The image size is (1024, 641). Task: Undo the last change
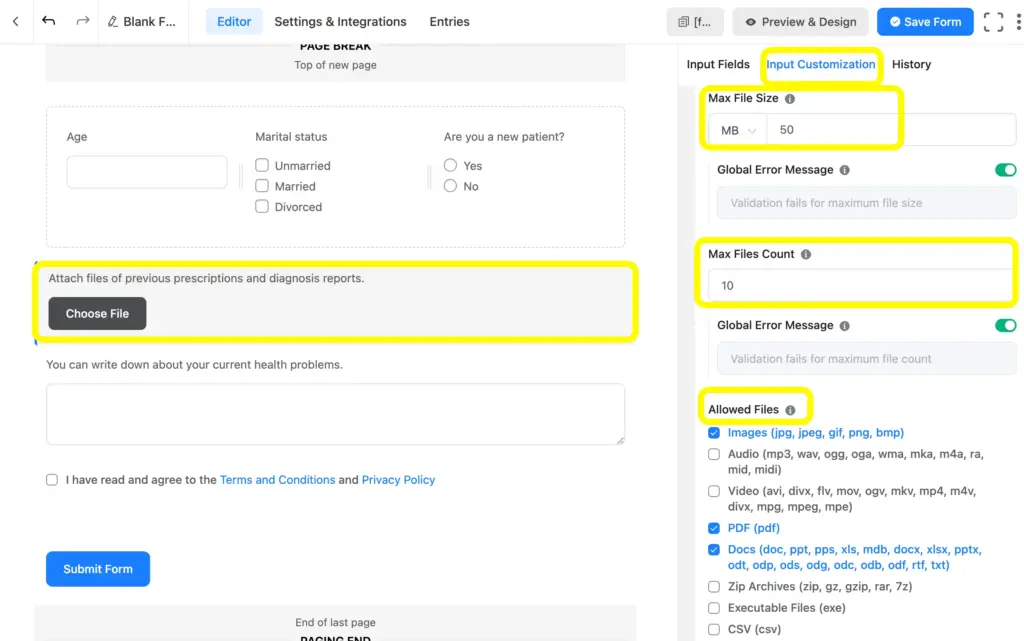(48, 21)
